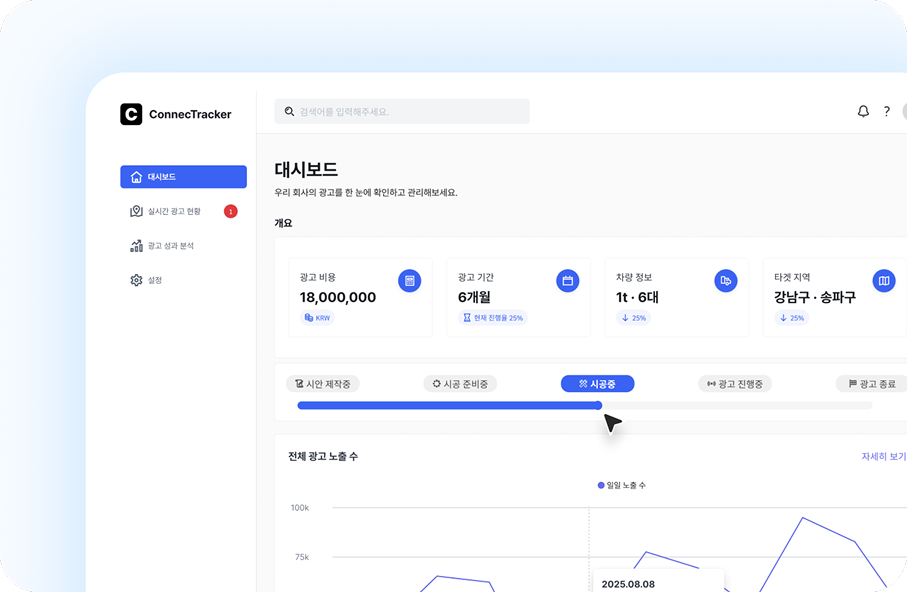Click the search magnifier icon
This screenshot has height=592, width=907.
tap(290, 112)
